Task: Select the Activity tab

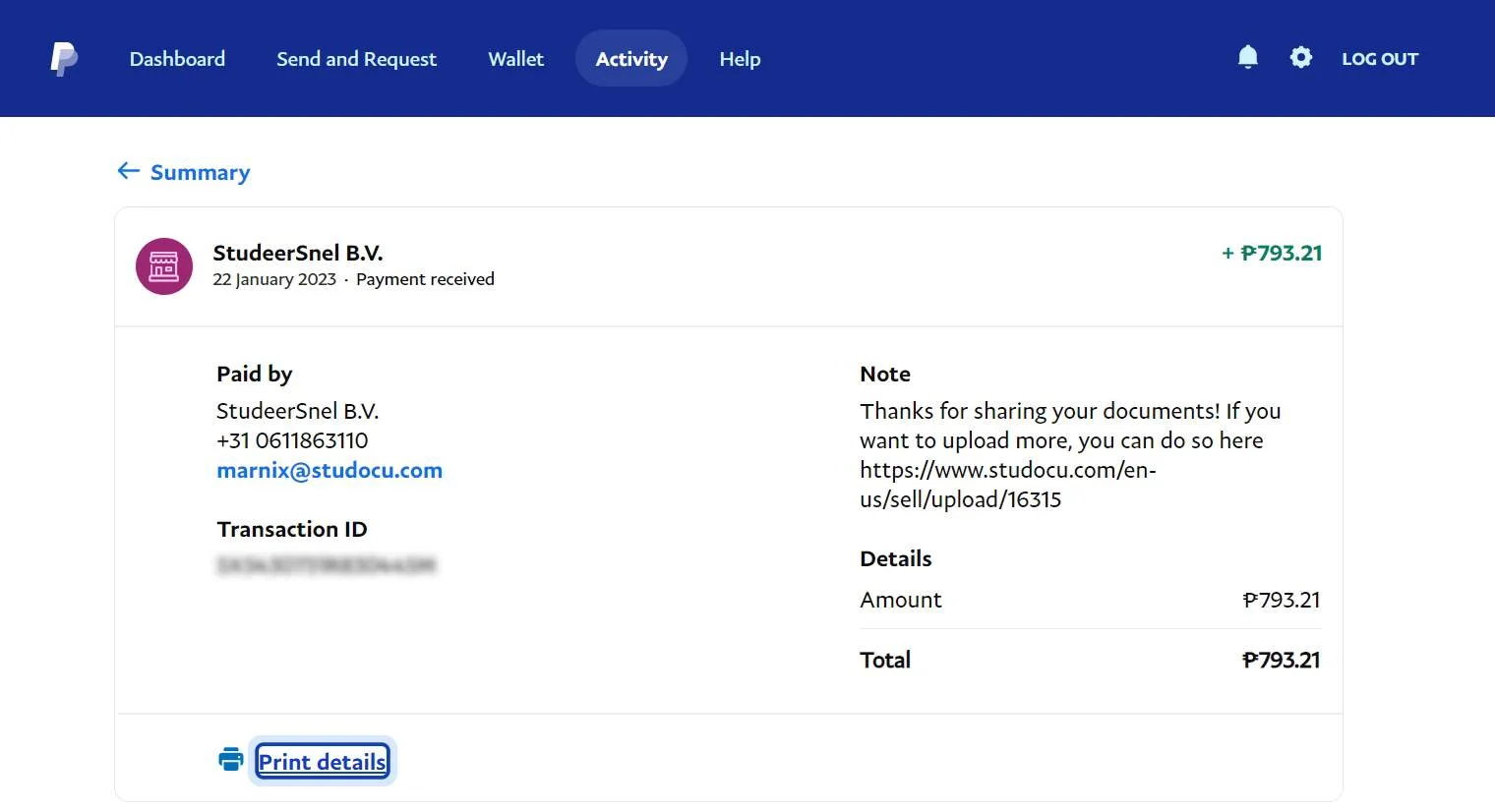Action: 631,59
